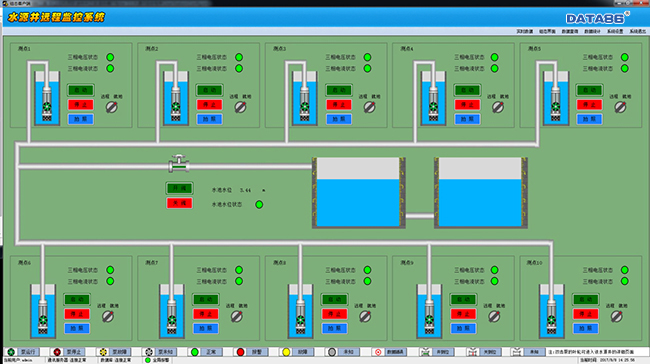Click the yellow pump-fault legend icon
Viewport: 650px width, 364px height.
(103, 352)
